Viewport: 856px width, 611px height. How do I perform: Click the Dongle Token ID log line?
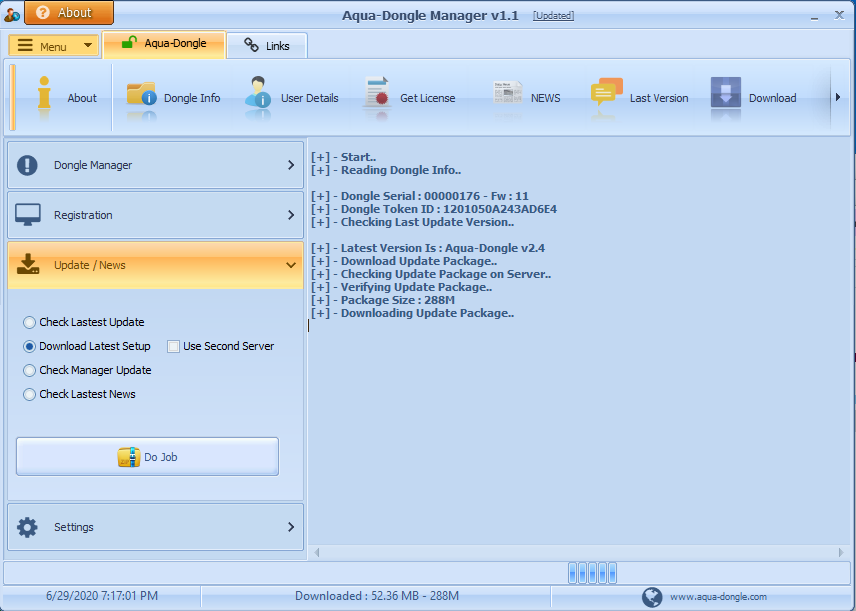[434, 209]
